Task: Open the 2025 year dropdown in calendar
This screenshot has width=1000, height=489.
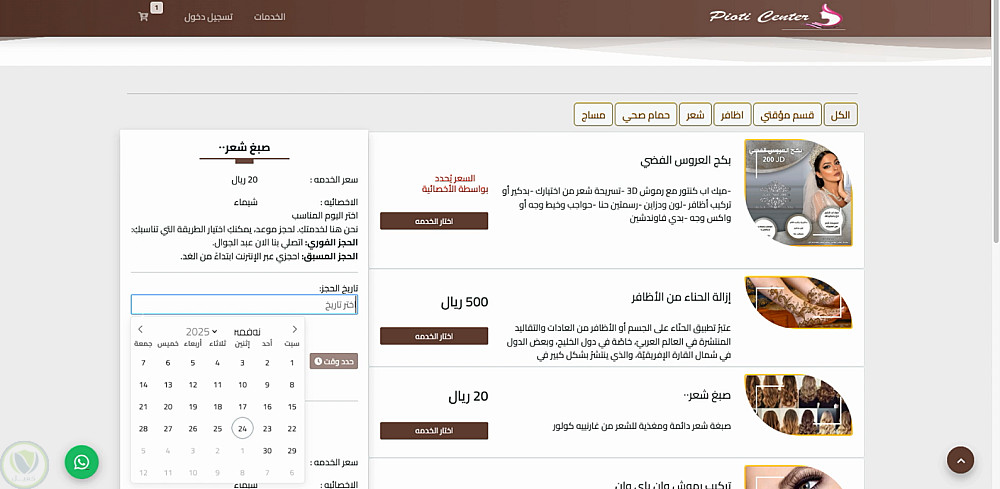Action: pos(202,332)
